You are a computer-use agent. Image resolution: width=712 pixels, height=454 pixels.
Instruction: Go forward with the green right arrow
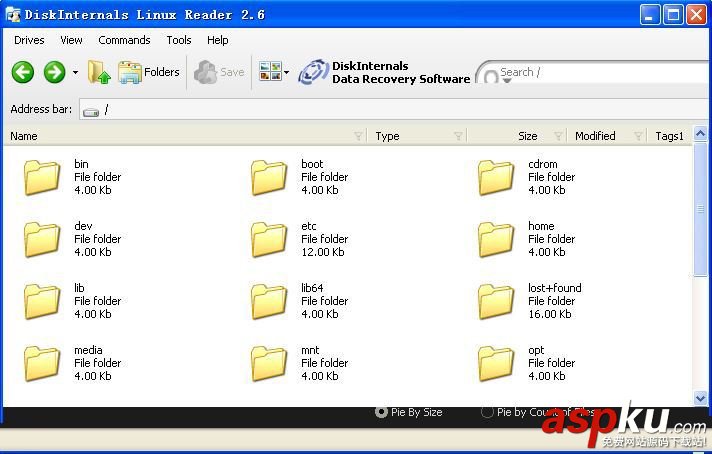54,72
